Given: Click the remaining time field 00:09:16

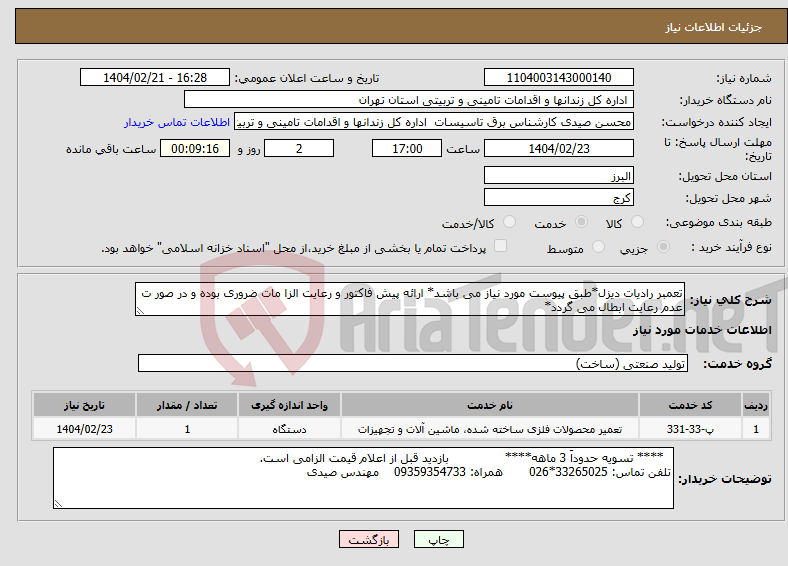Looking at the screenshot, I should pyautogui.click(x=195, y=148).
